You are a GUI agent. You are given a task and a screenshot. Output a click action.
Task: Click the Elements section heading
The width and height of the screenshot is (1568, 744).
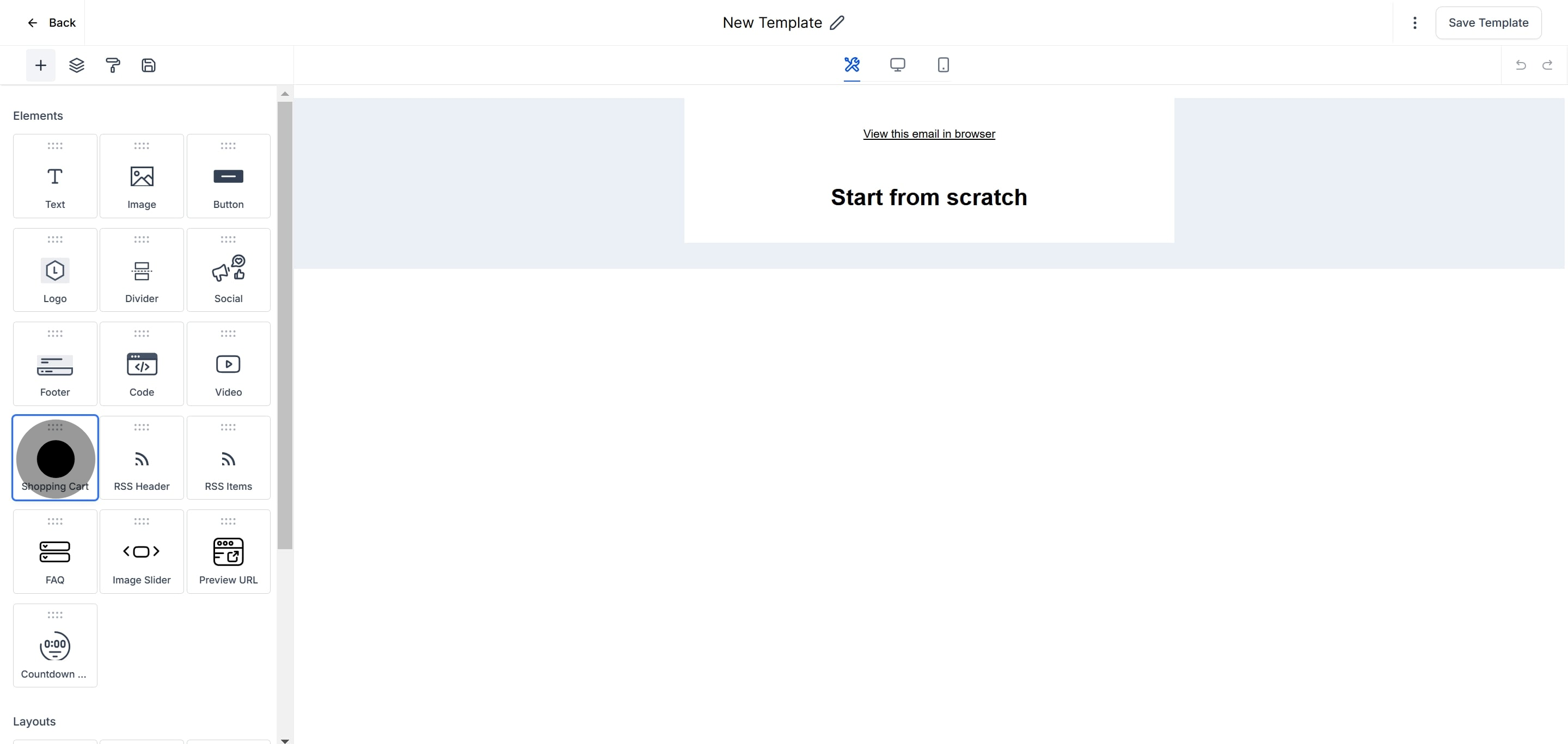(38, 115)
